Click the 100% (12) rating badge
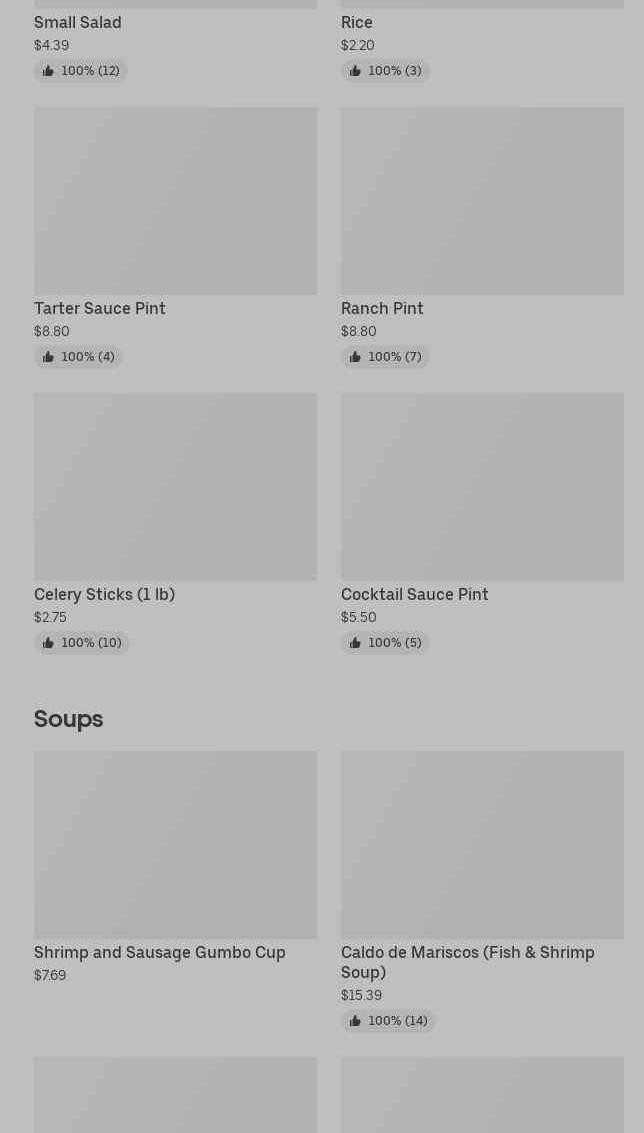Image resolution: width=644 pixels, height=1133 pixels. point(80,71)
